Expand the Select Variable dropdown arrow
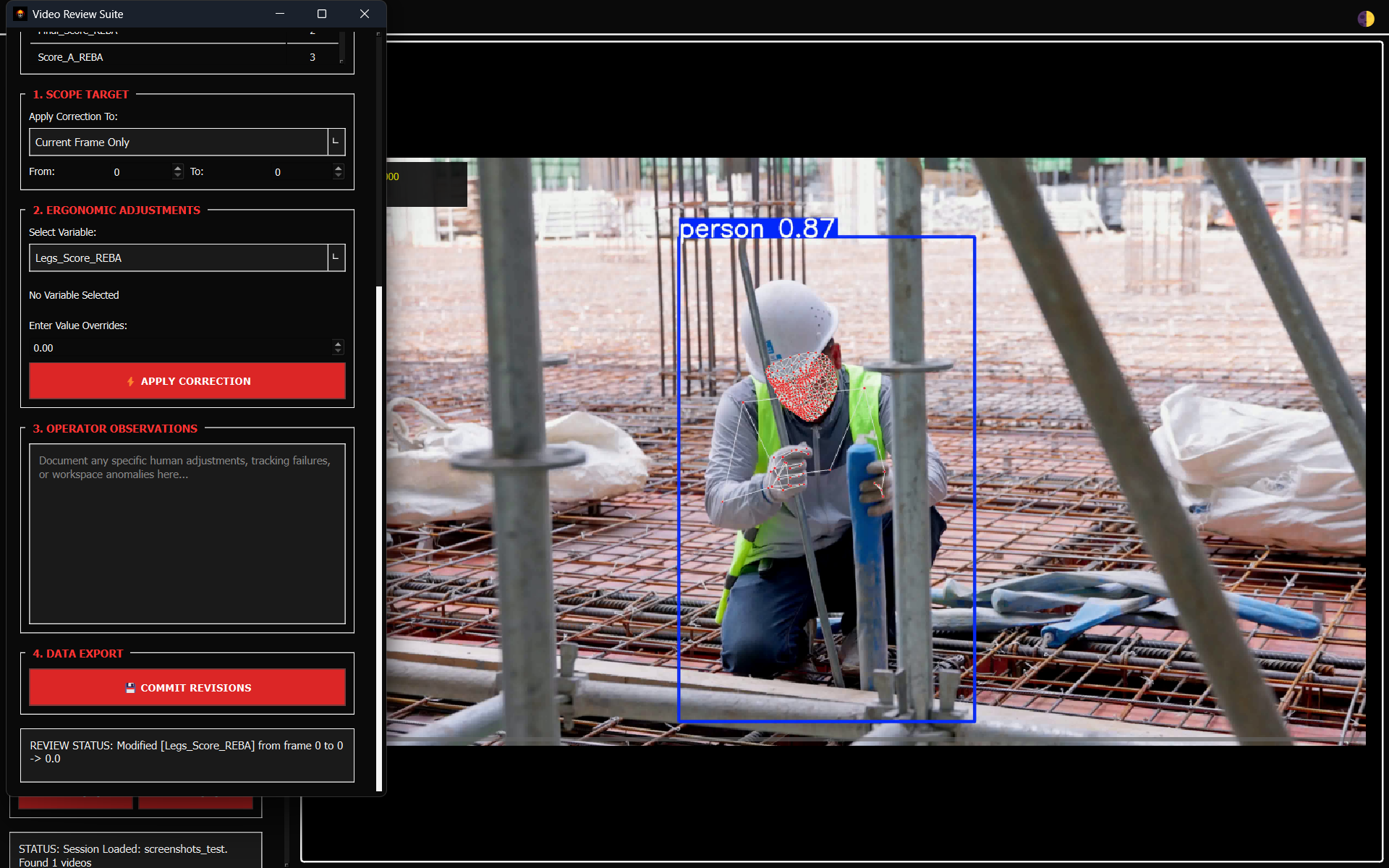Image resolution: width=1389 pixels, height=868 pixels. [336, 258]
